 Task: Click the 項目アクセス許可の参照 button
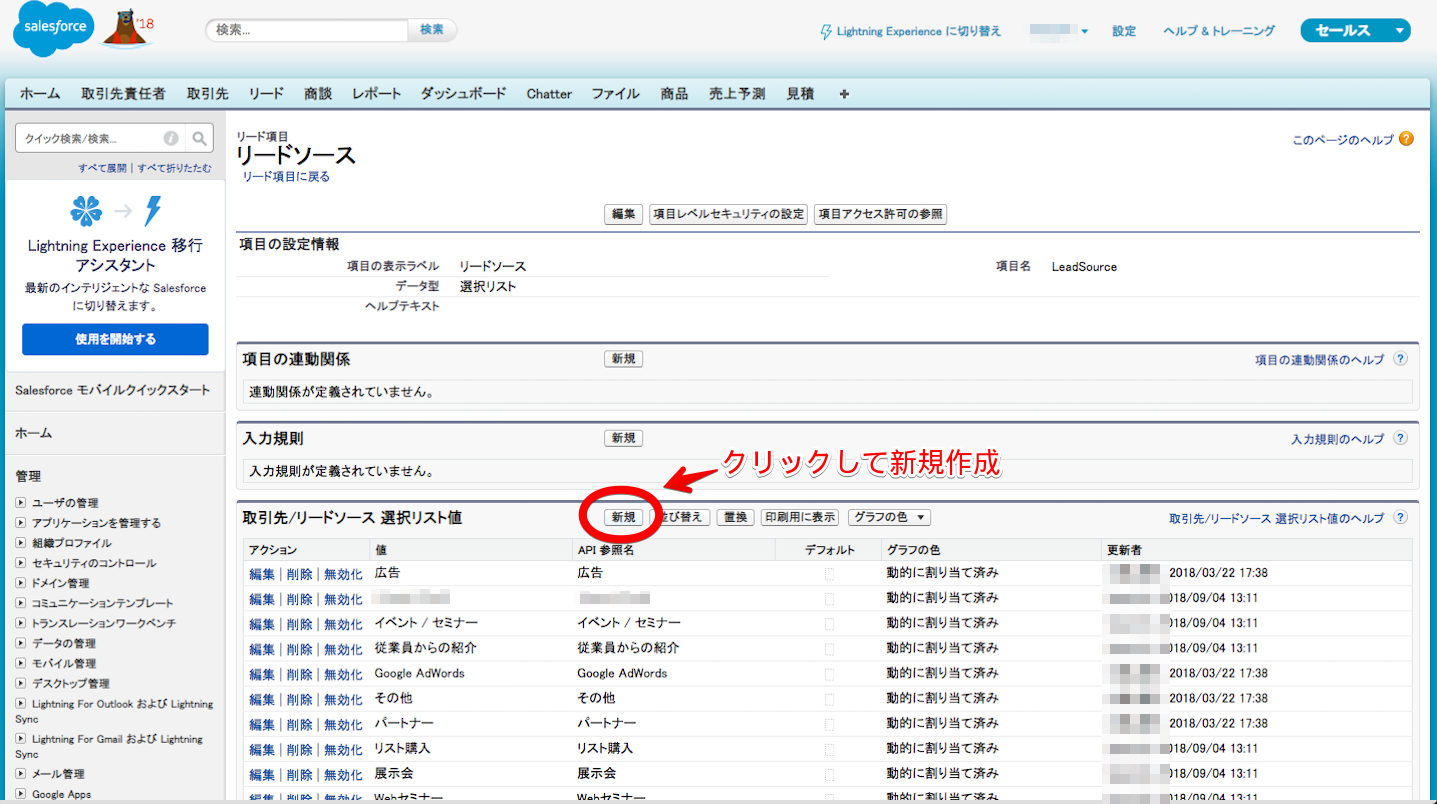880,214
